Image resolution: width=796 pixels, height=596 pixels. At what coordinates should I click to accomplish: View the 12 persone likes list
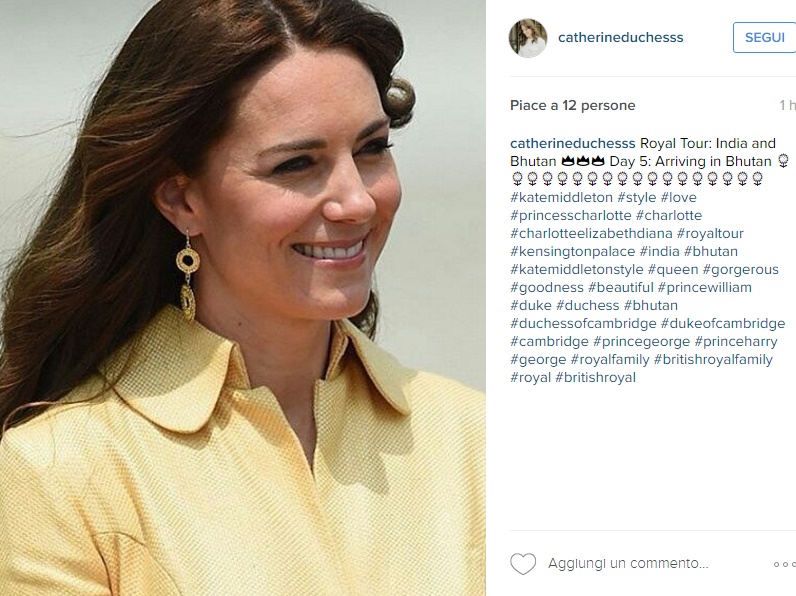click(599, 105)
